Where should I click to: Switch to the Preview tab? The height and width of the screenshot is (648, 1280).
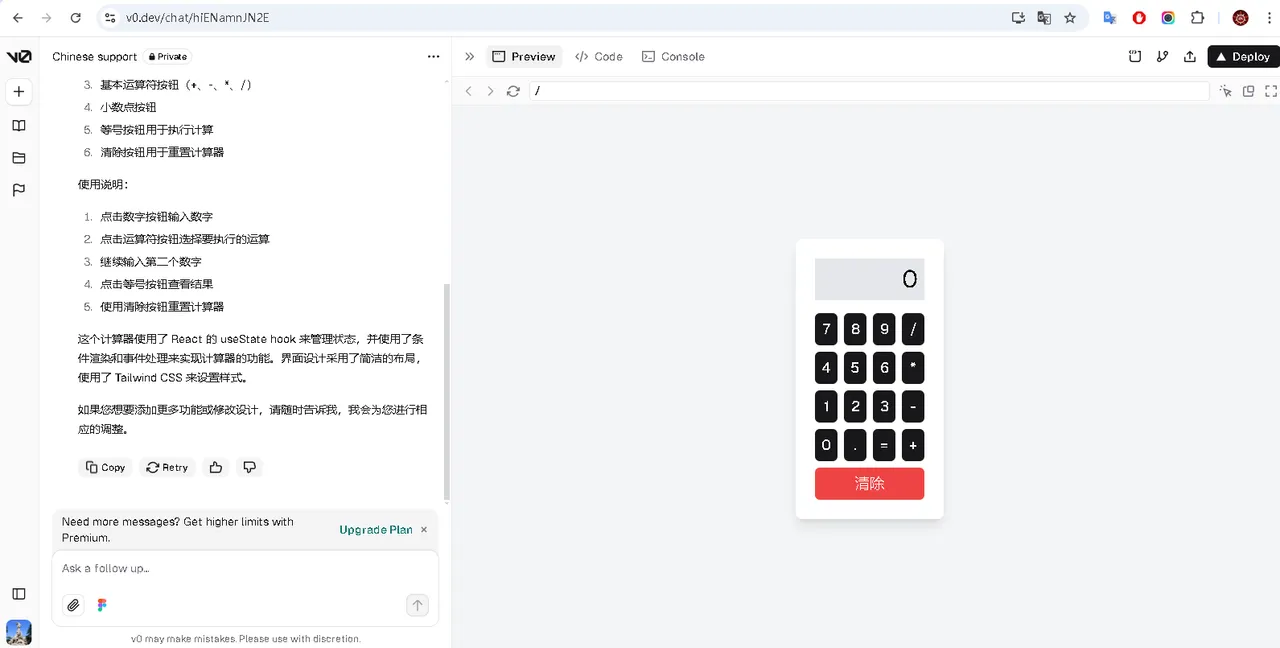pyautogui.click(x=524, y=57)
